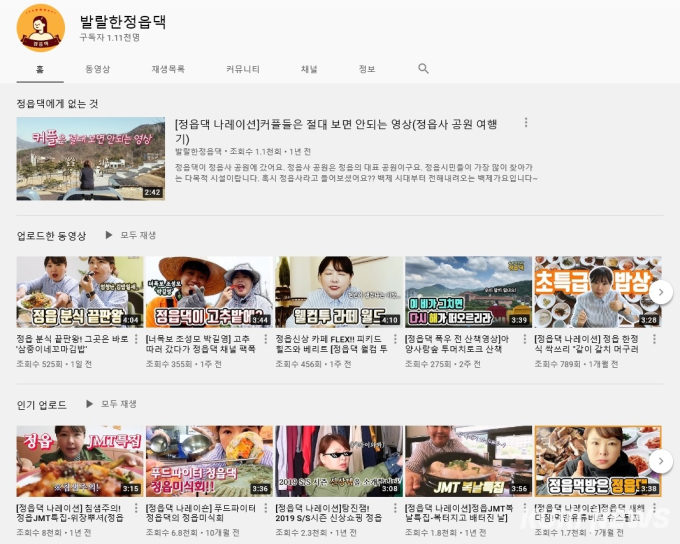Click 조회수 525회 • 1일 전 metadata
Screen dimensions: 680x544
coord(54,364)
